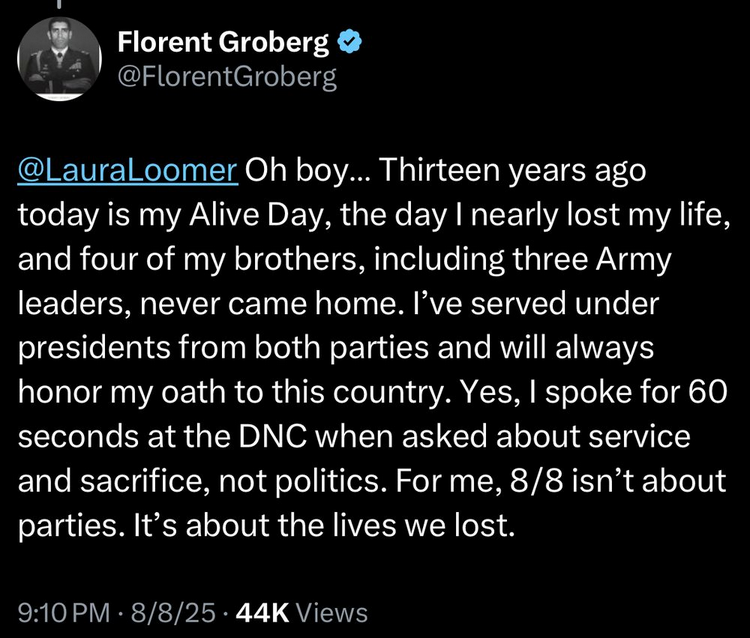Open the Florent Groberg display name
The height and width of the screenshot is (638, 750).
[x=223, y=42]
